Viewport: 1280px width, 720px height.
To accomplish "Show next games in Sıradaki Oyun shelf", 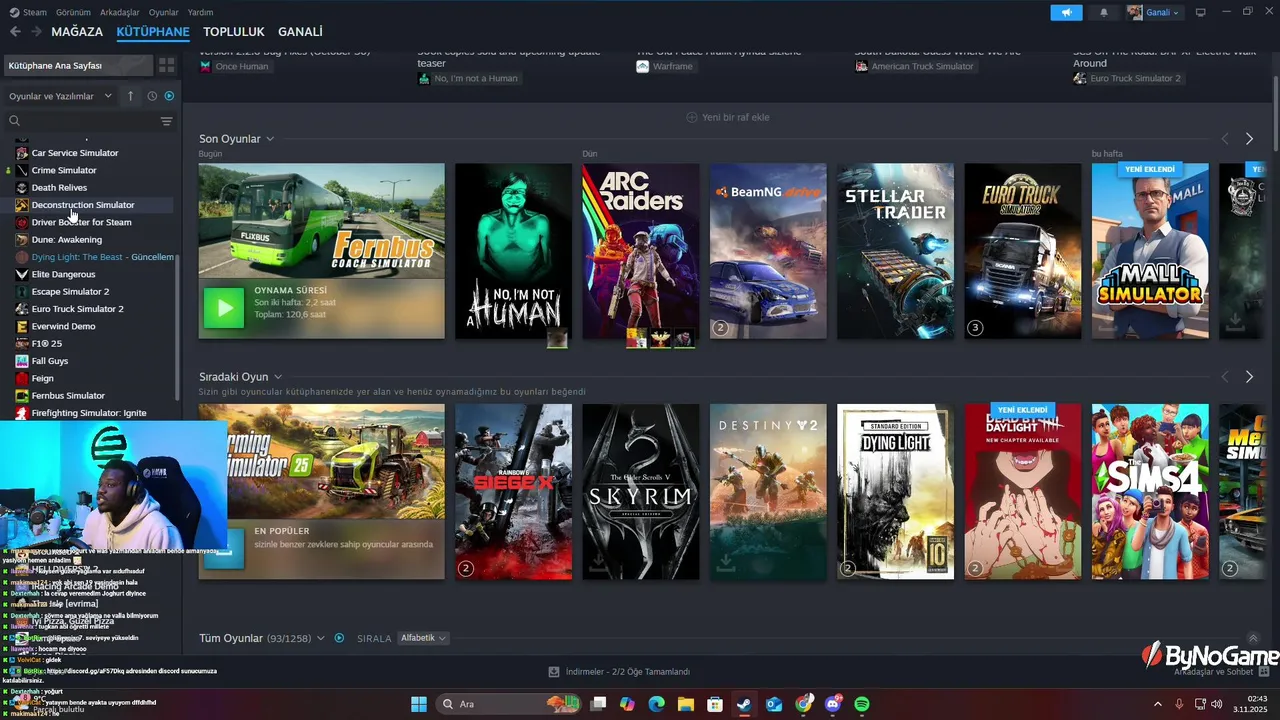I will click(1249, 377).
